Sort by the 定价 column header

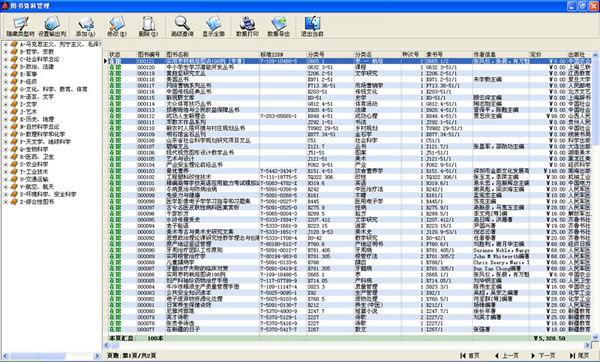point(548,54)
